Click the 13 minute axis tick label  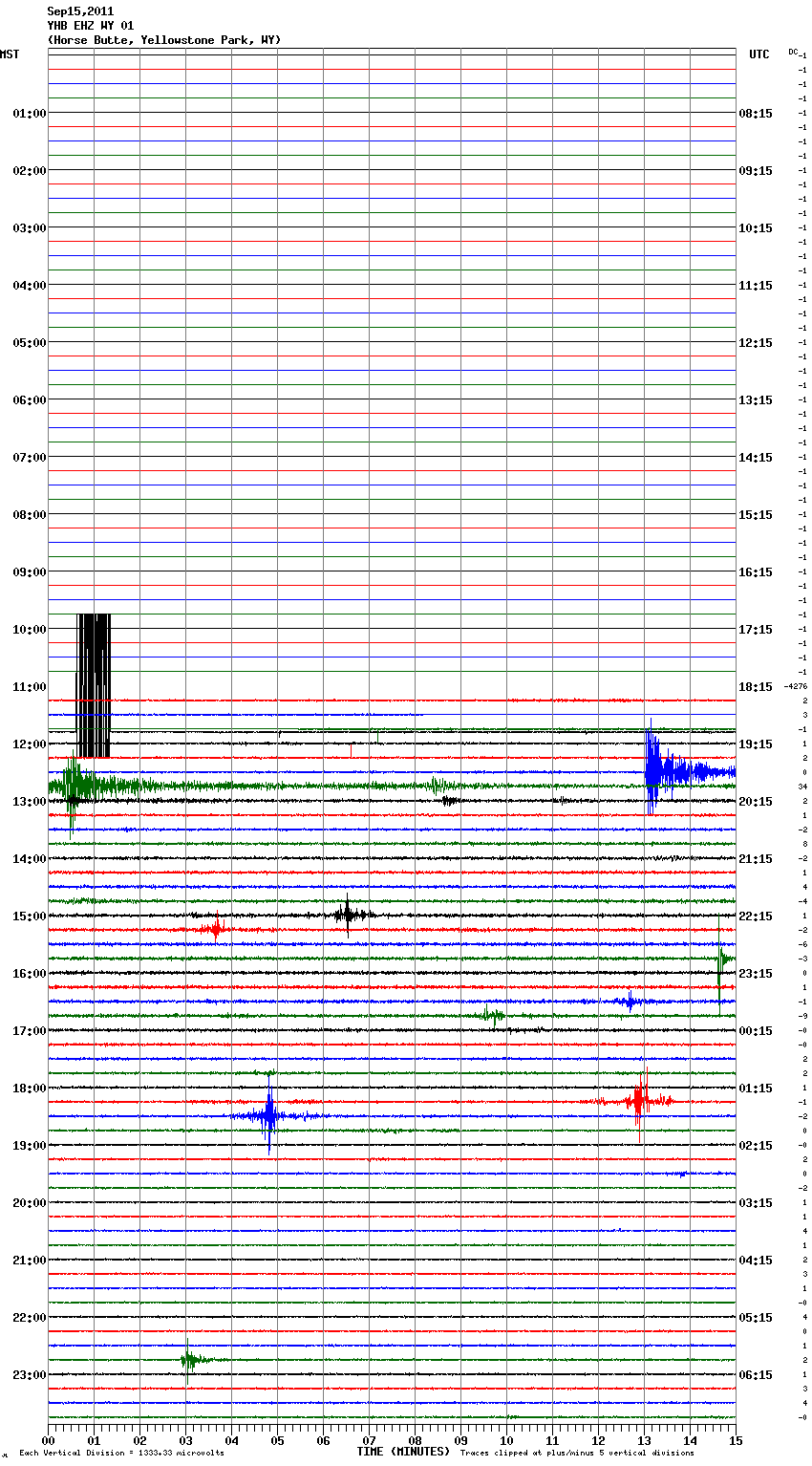click(x=644, y=1440)
